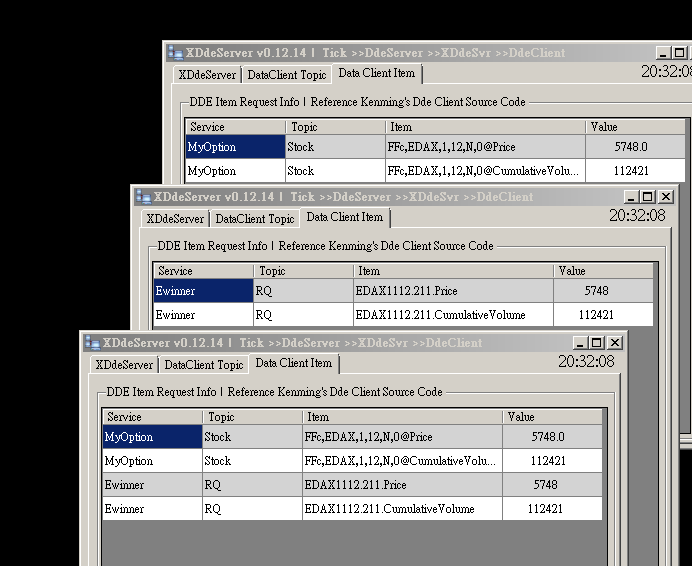Click Value column header in front window
Screen dimensions: 692x566
pyautogui.click(x=553, y=417)
